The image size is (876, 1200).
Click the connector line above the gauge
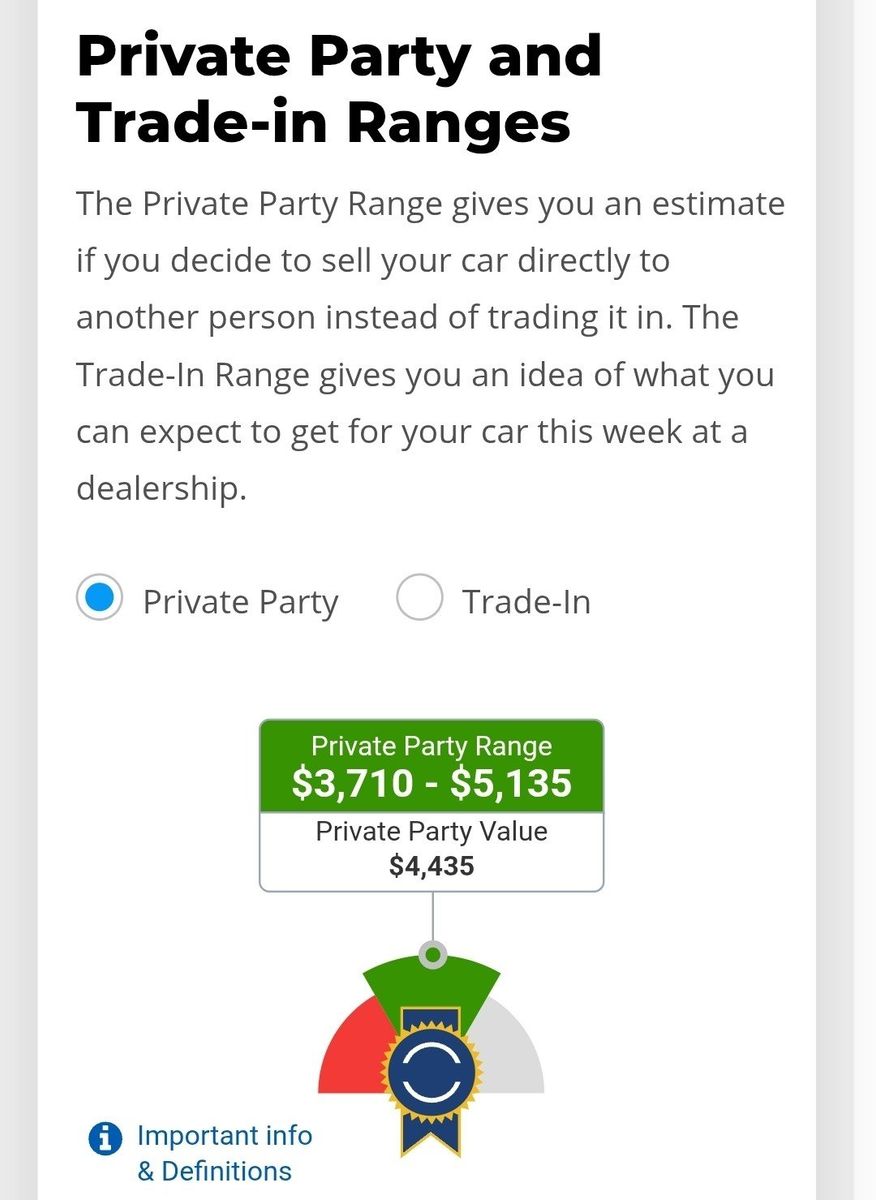pos(432,917)
